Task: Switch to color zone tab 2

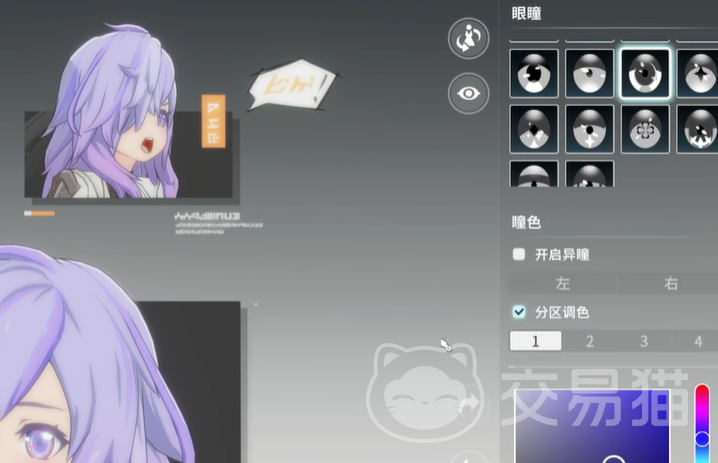Action: click(x=590, y=341)
